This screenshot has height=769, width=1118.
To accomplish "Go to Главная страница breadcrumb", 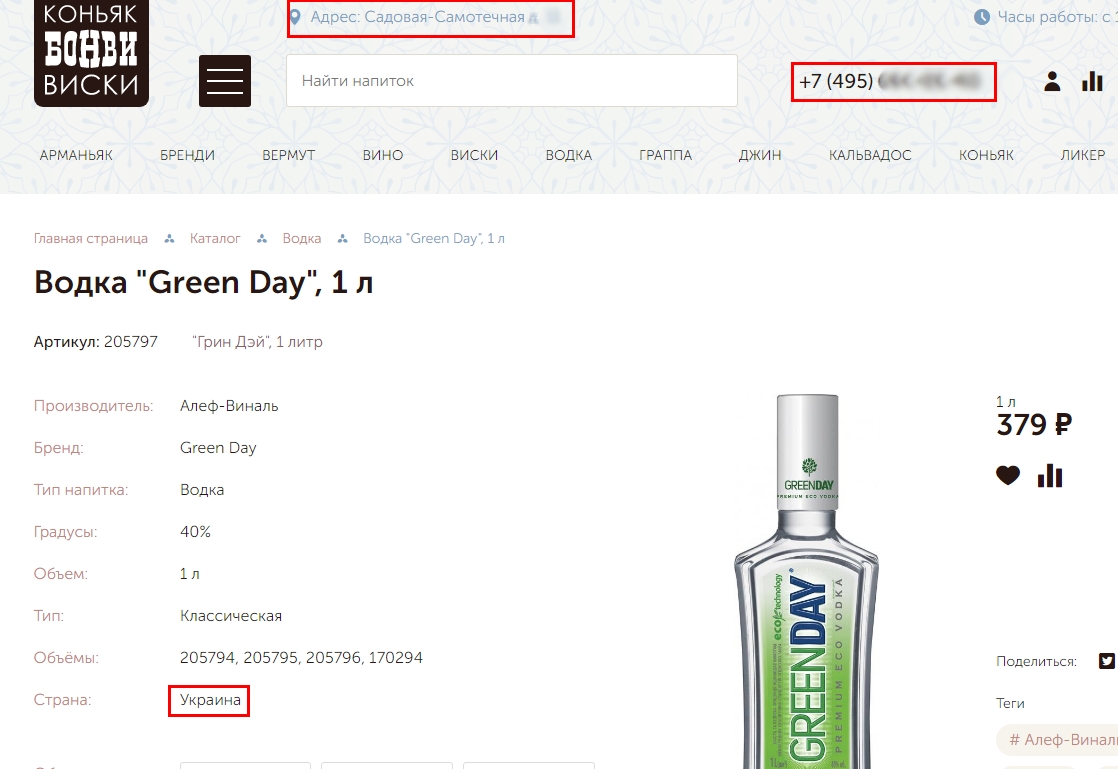I will [91, 239].
